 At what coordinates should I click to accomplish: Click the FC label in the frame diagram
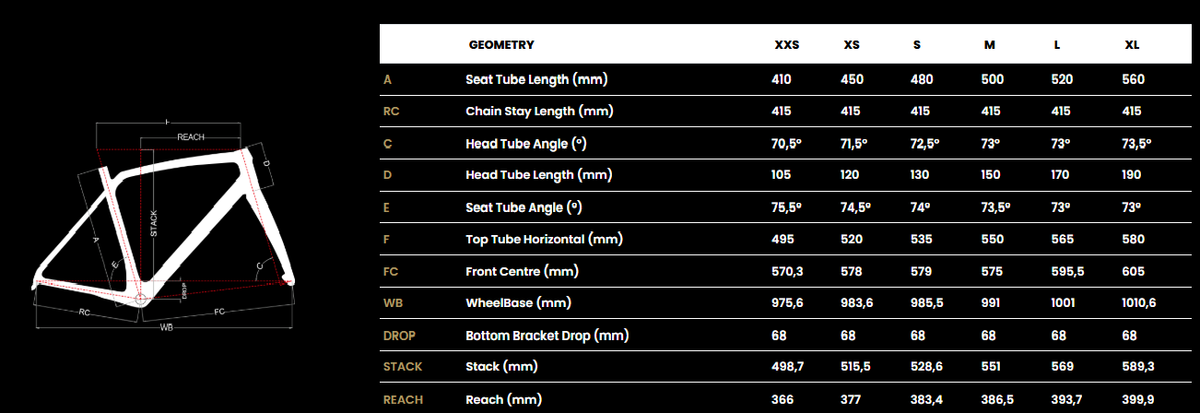tap(220, 311)
